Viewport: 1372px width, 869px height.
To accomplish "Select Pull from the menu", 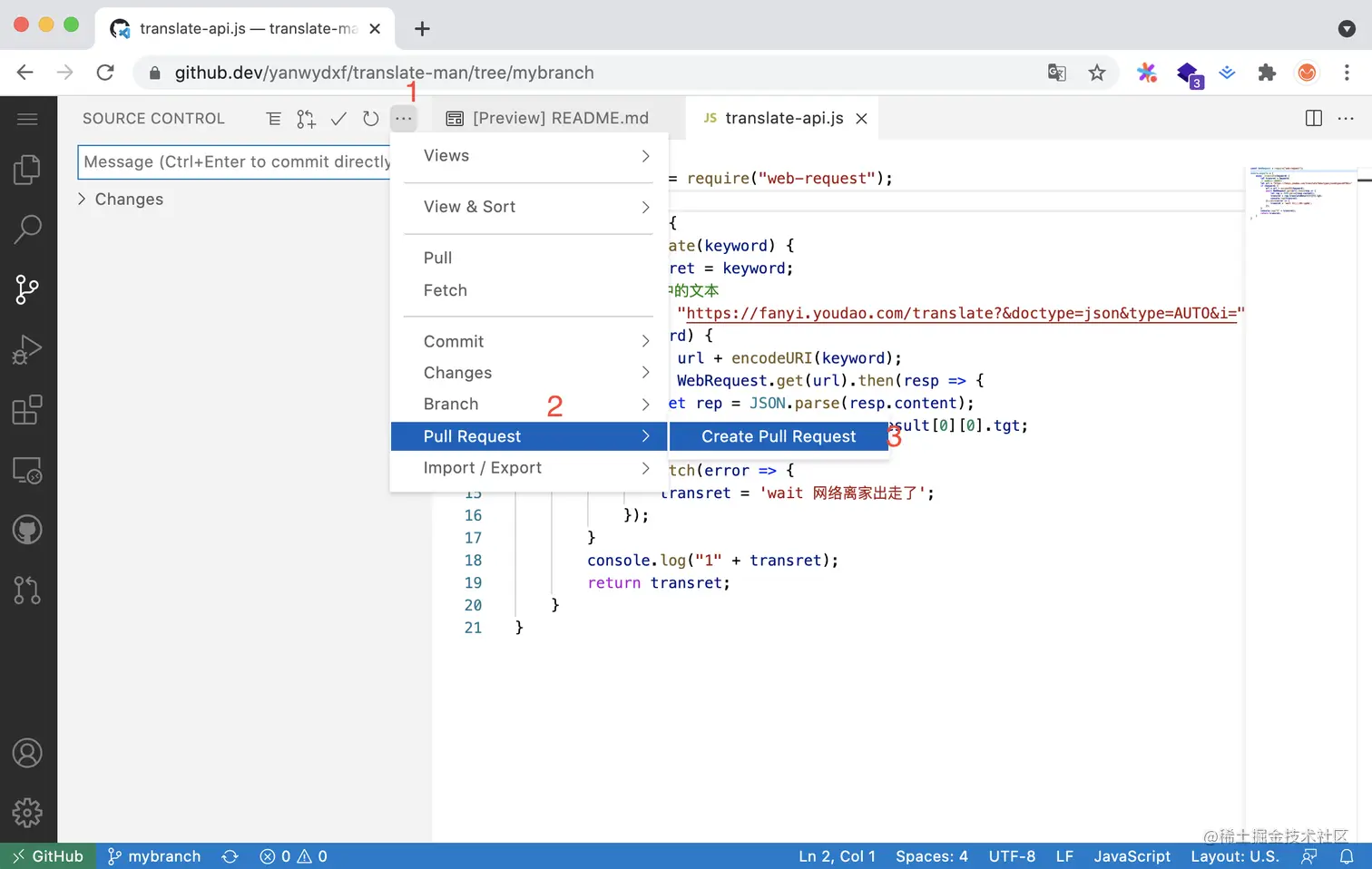I will 529,258.
